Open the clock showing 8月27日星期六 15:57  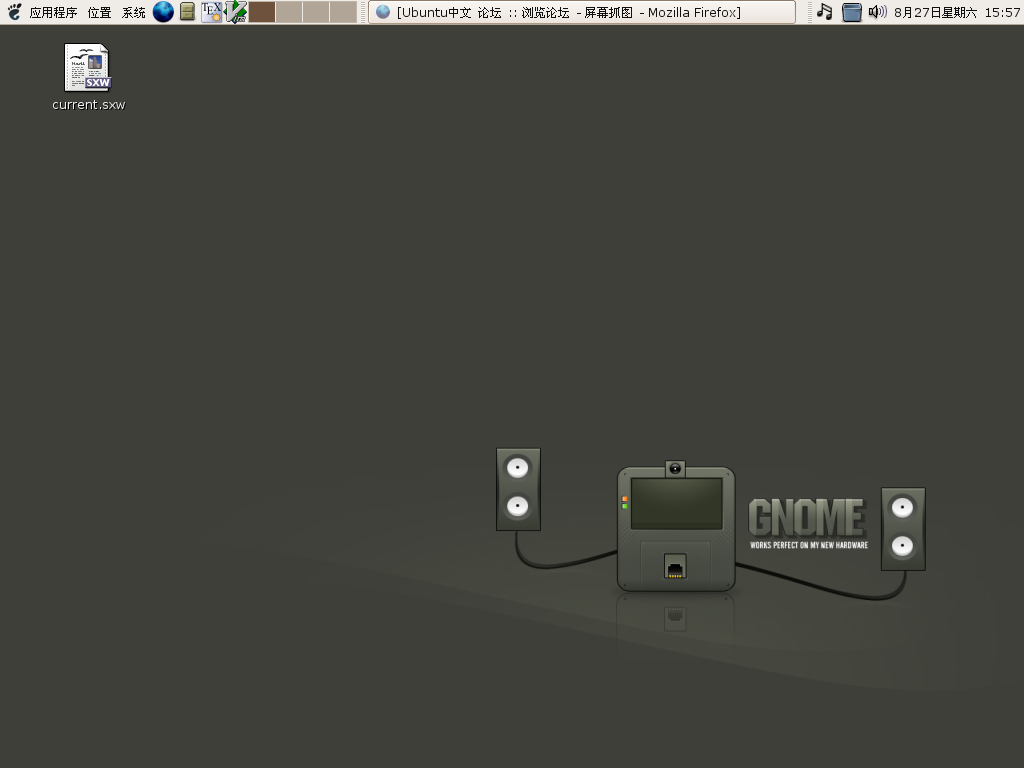pos(957,12)
